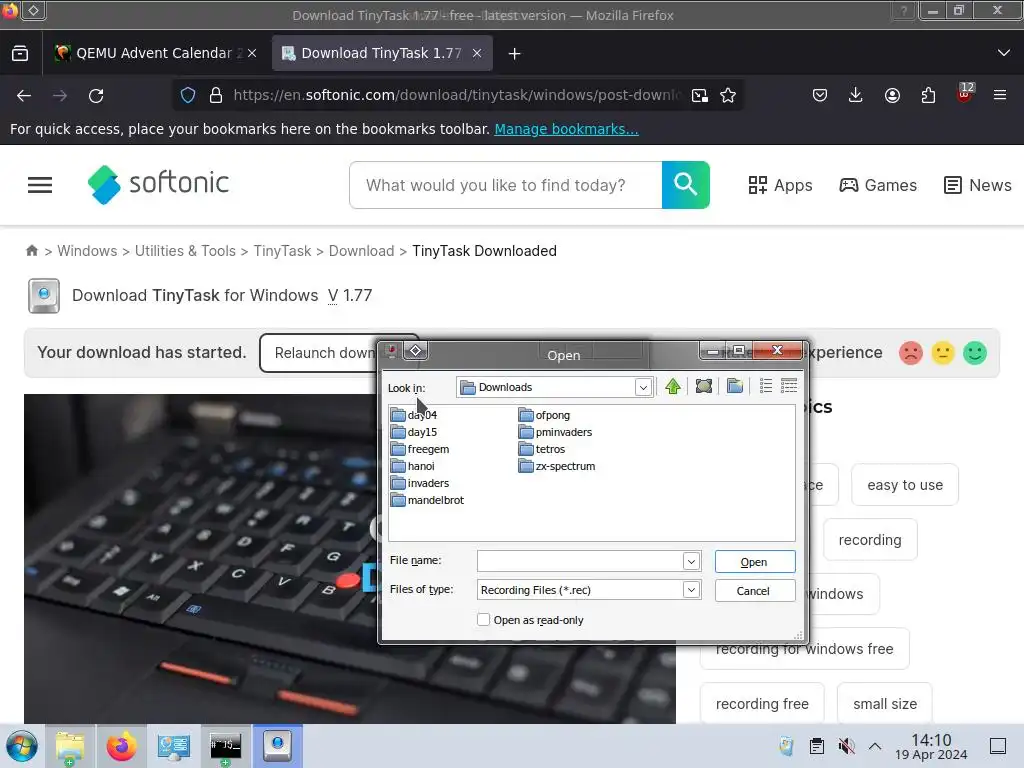Click Softonic search input box
Viewport: 1024px width, 768px height.
505,185
